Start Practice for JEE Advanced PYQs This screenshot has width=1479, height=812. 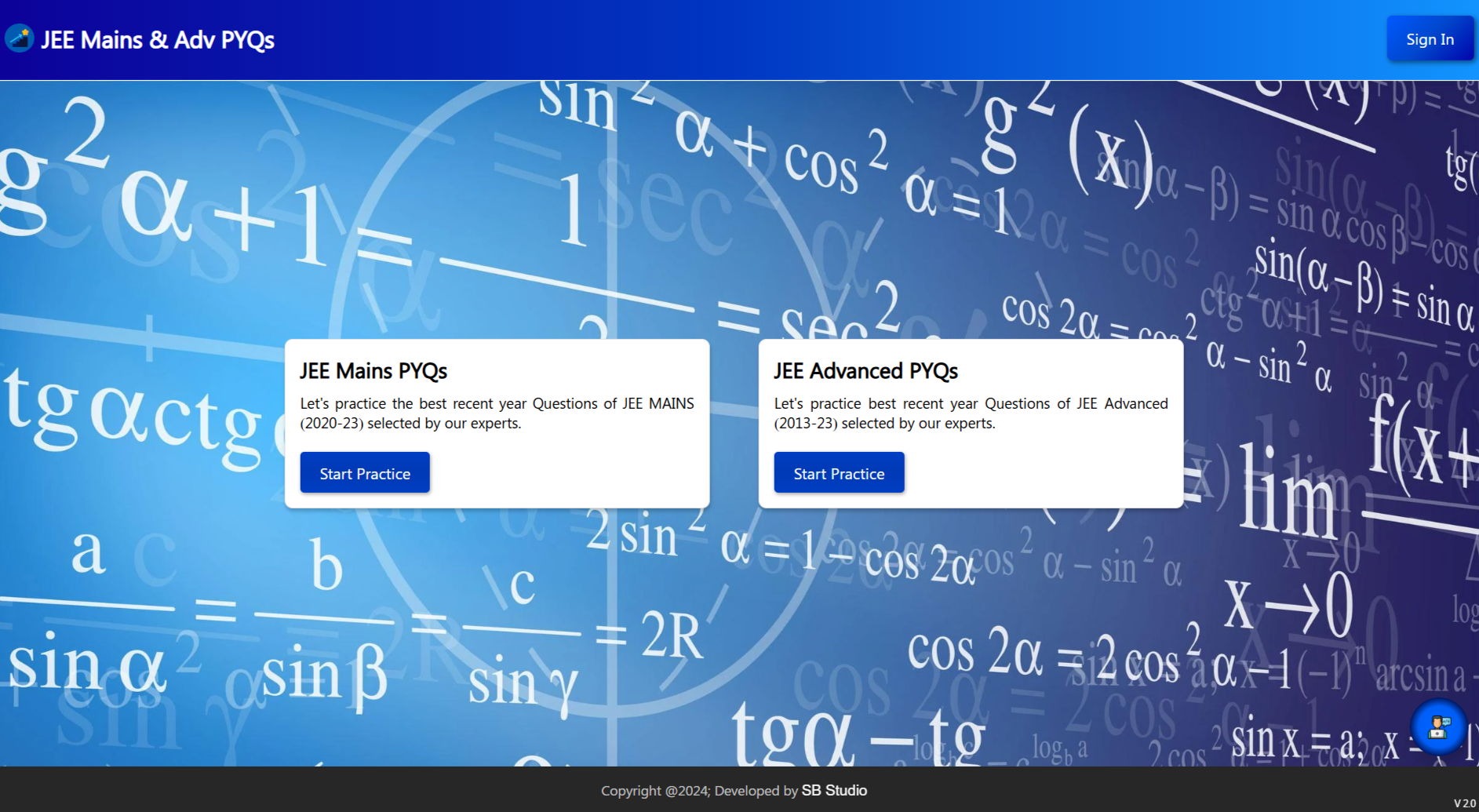tap(839, 473)
